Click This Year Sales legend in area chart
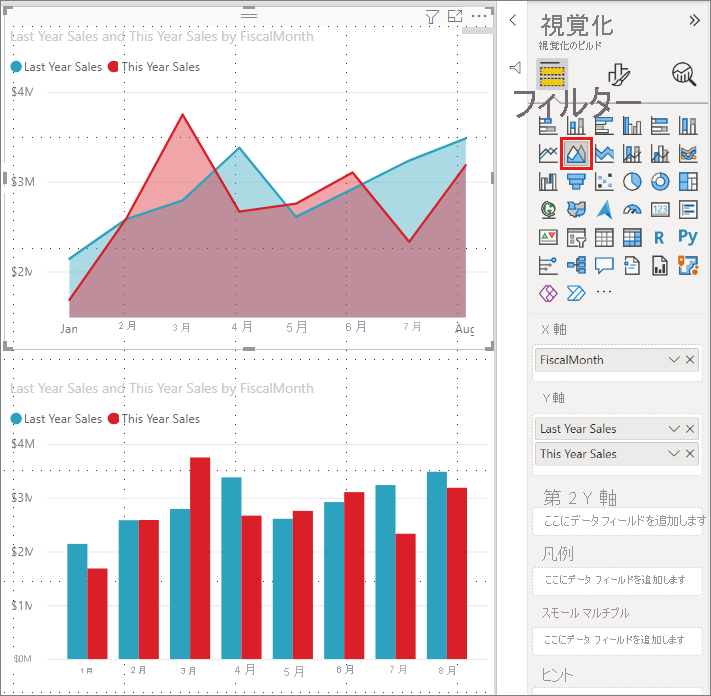Screen dimensions: 711x696 click(154, 67)
